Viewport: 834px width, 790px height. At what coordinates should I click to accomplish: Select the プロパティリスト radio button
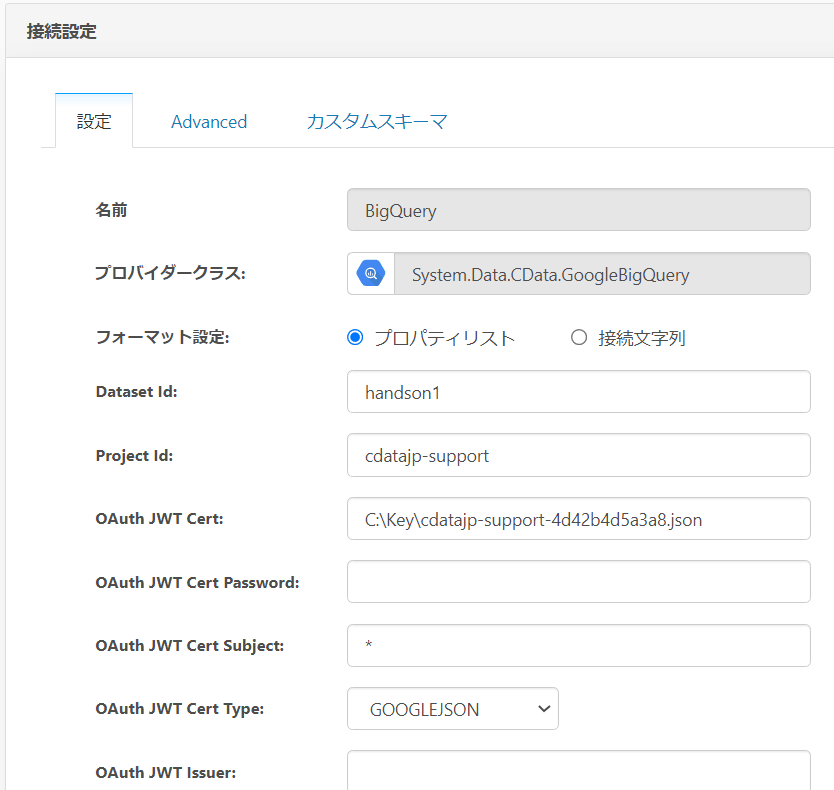click(355, 337)
